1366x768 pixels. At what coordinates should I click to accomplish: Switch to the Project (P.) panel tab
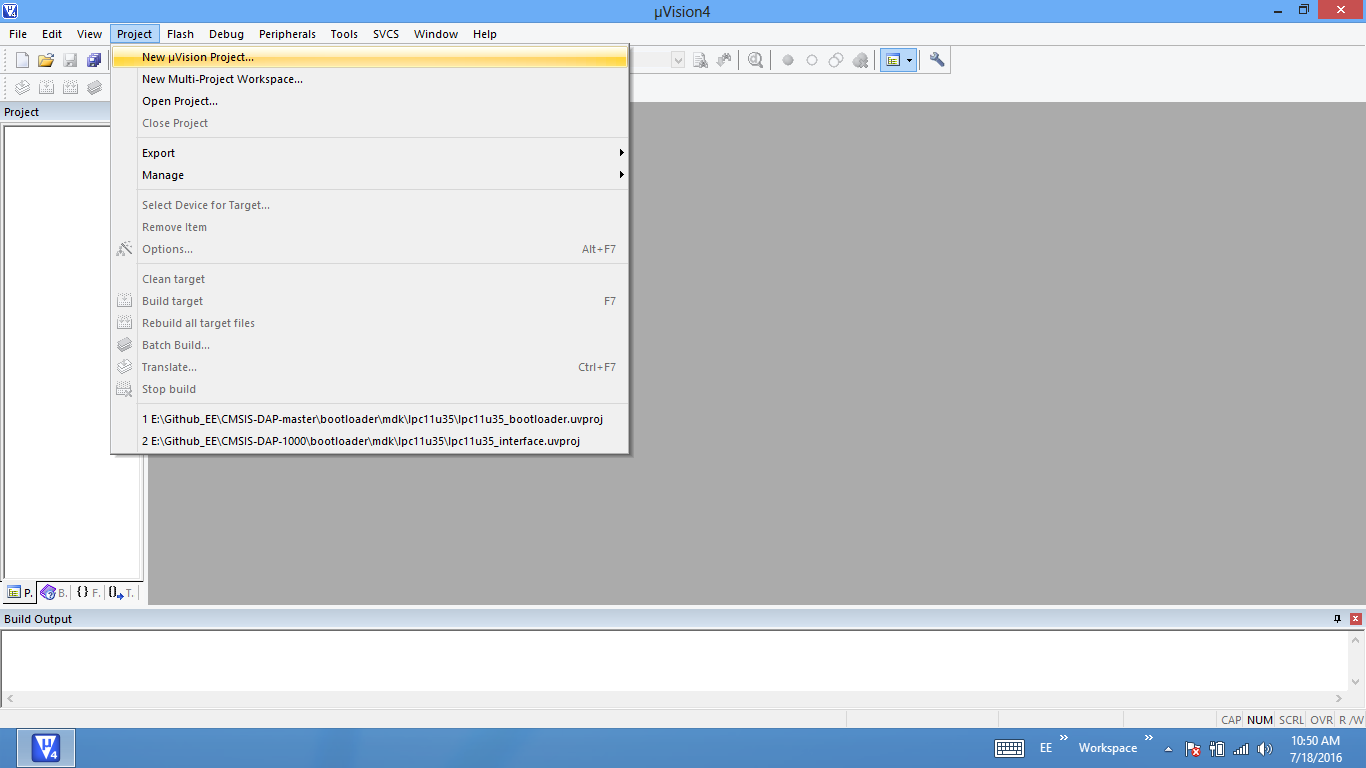coord(20,592)
